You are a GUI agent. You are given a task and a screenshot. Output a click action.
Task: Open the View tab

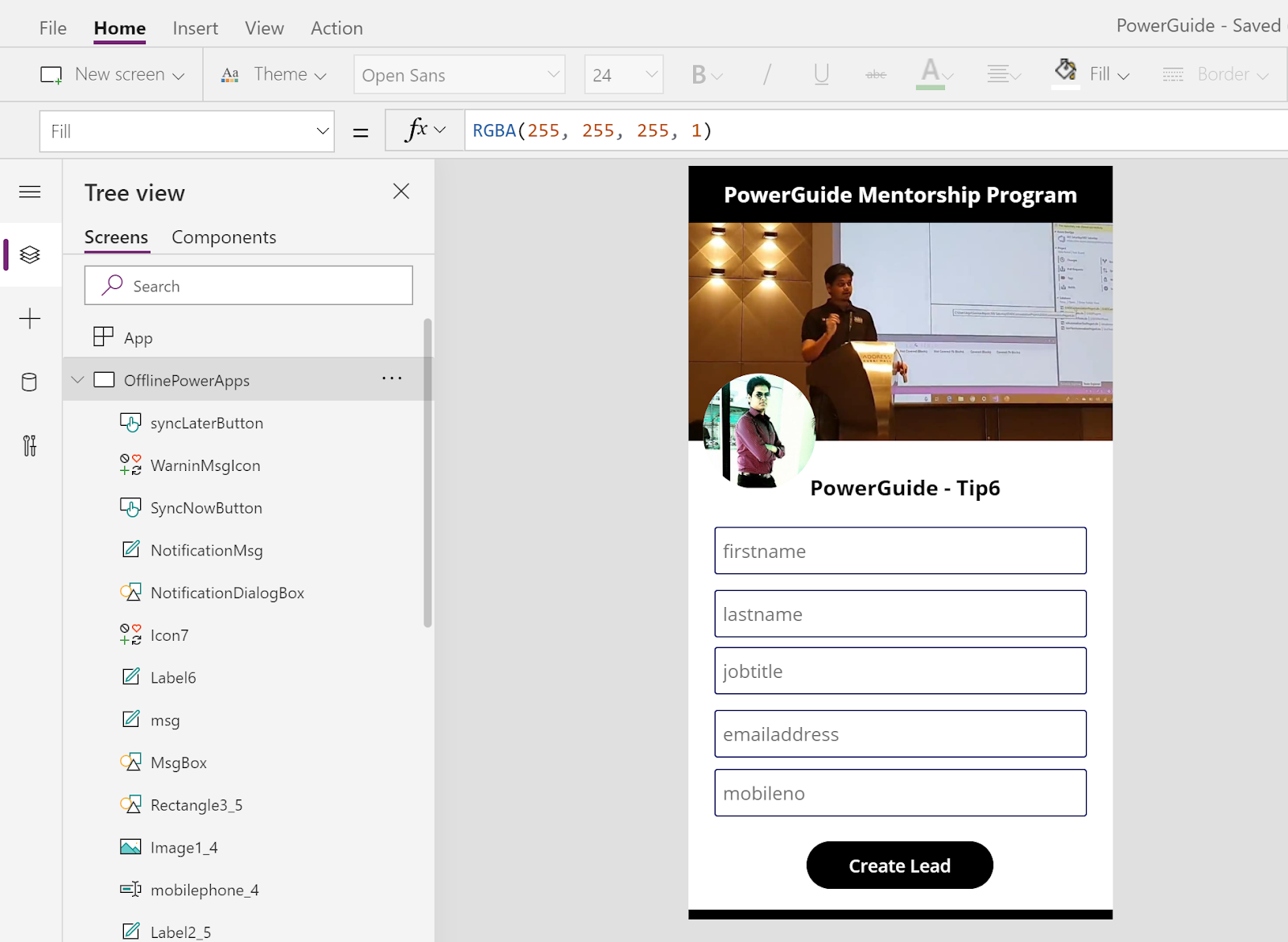265,28
